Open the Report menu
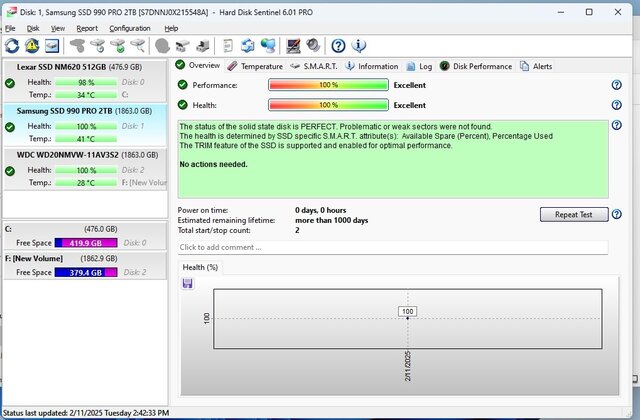 click(x=87, y=28)
